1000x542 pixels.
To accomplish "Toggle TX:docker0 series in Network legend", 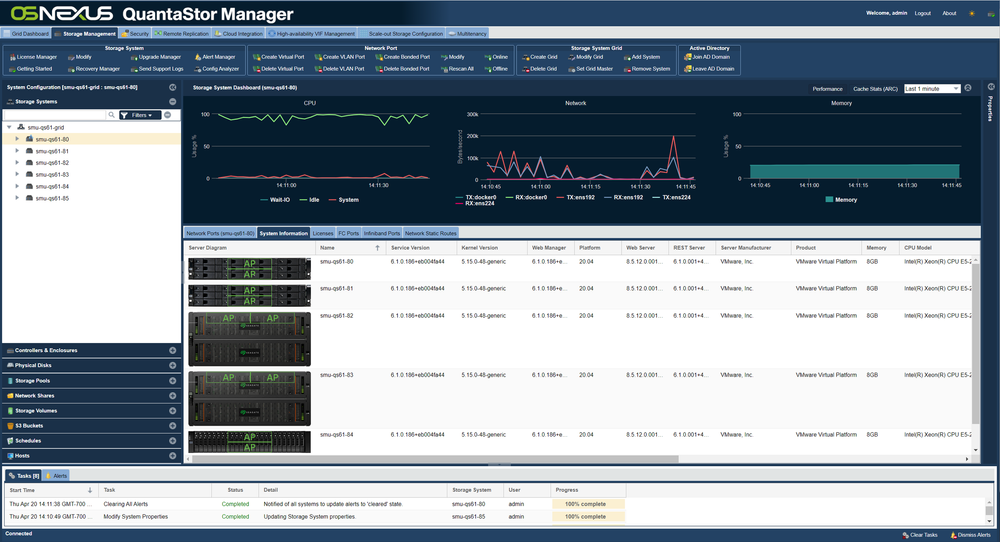I will (476, 197).
